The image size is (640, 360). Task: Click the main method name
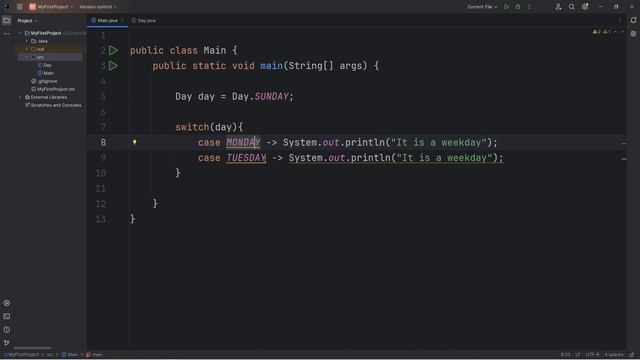click(x=271, y=66)
